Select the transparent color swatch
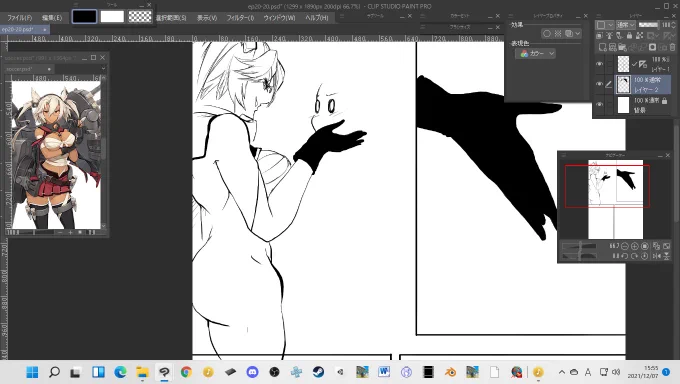680x384 pixels. [140, 16]
